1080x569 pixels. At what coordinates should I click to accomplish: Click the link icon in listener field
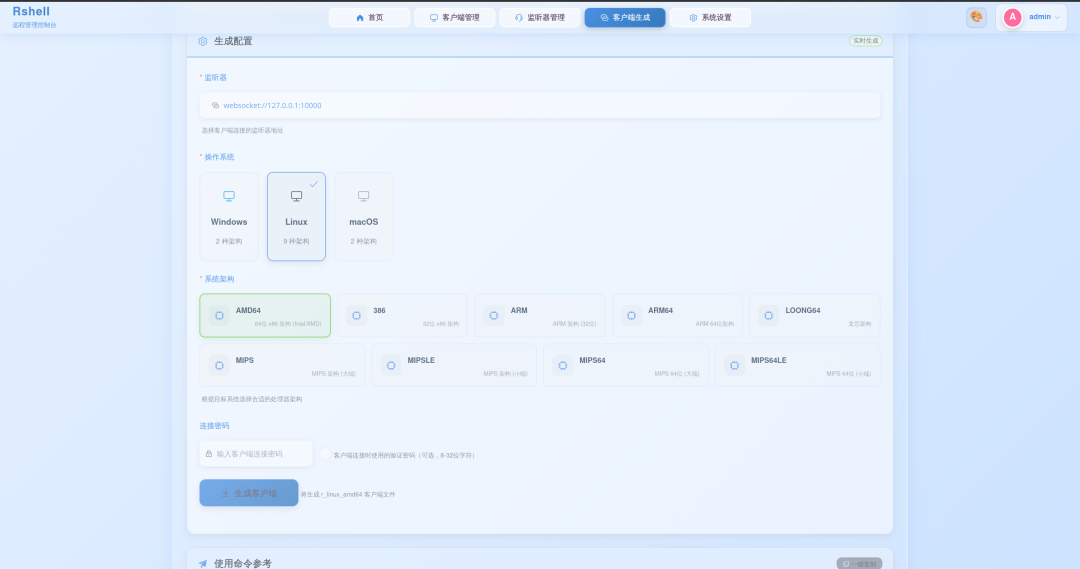(216, 105)
